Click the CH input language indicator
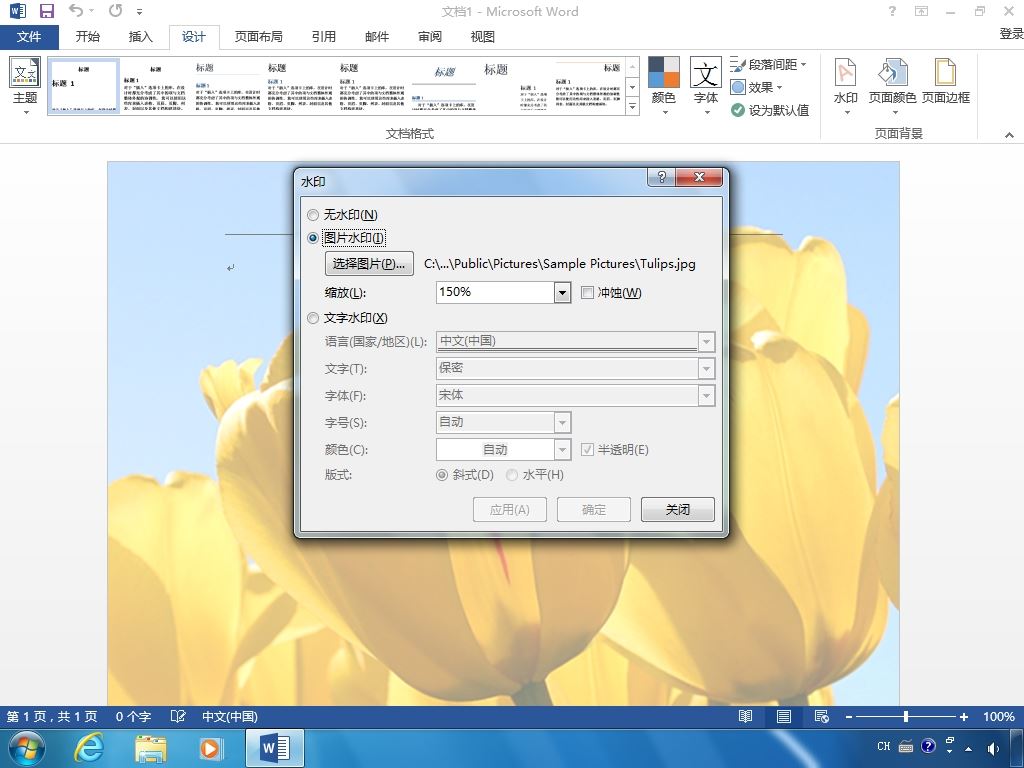1024x768 pixels. [x=884, y=746]
